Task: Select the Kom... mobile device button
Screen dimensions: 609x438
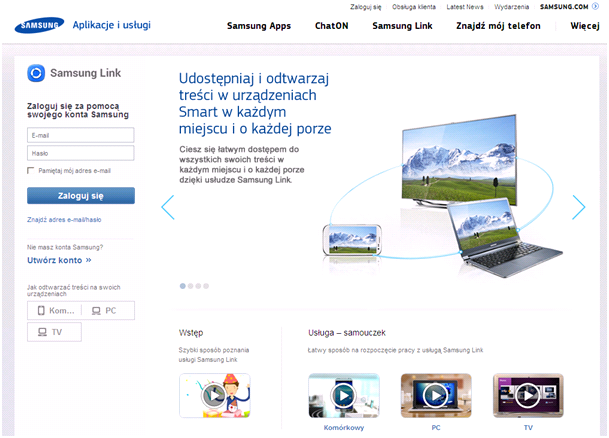Action: coord(55,311)
